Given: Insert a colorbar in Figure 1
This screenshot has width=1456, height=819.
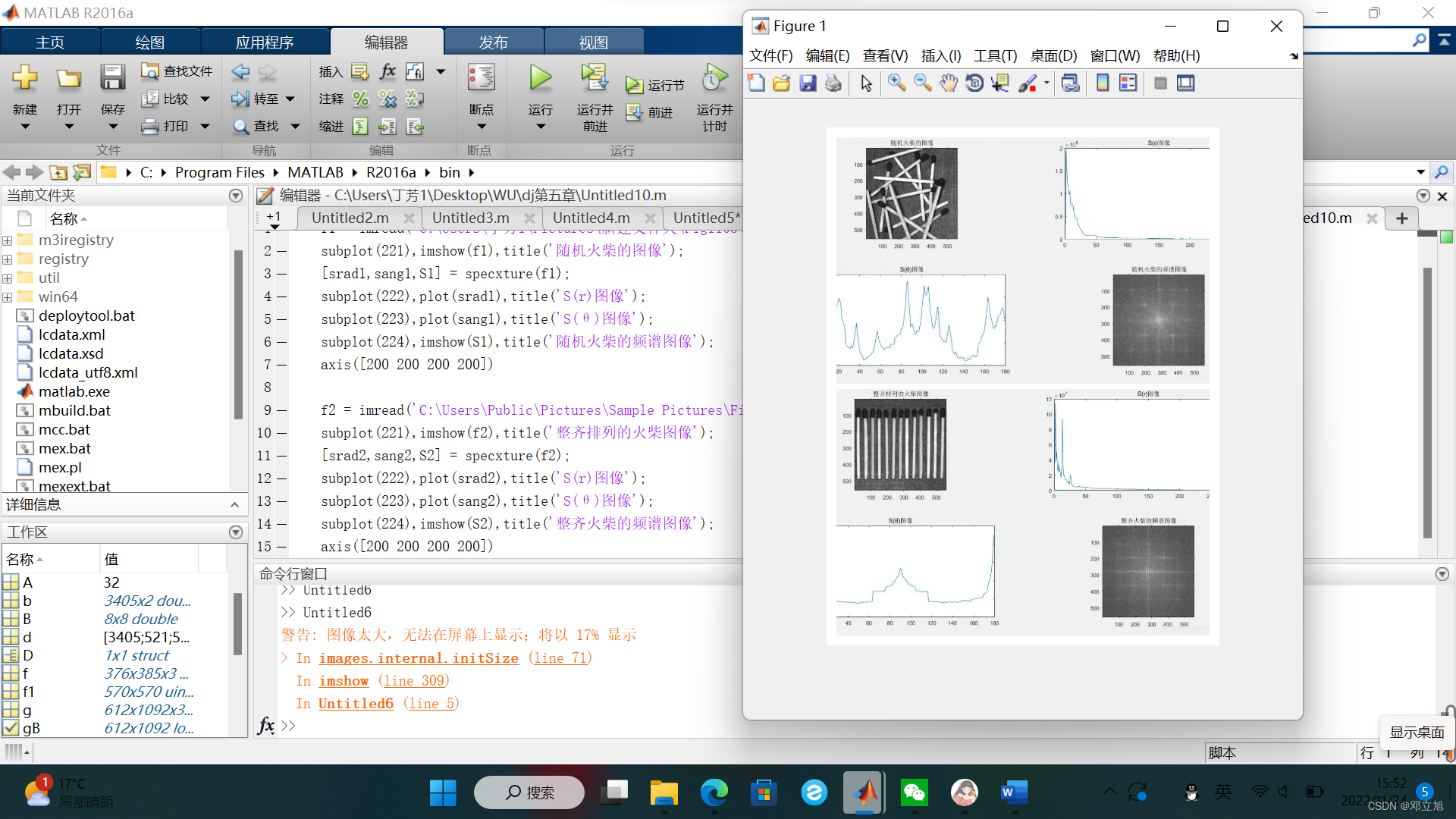Looking at the screenshot, I should click(x=1102, y=83).
